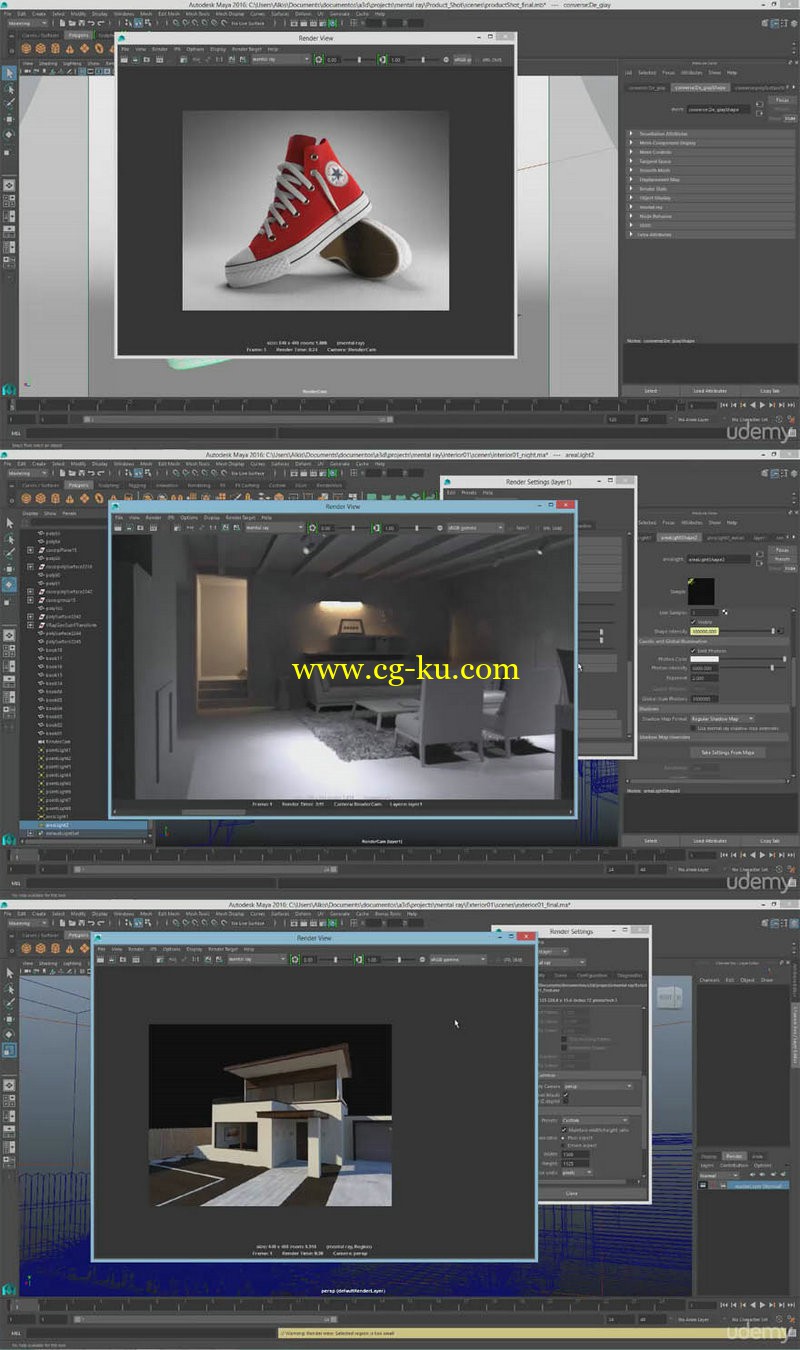This screenshot has height=1350, width=800.
Task: Click the polygon sphere shelf icon in productShot_final
Action: 27,48
